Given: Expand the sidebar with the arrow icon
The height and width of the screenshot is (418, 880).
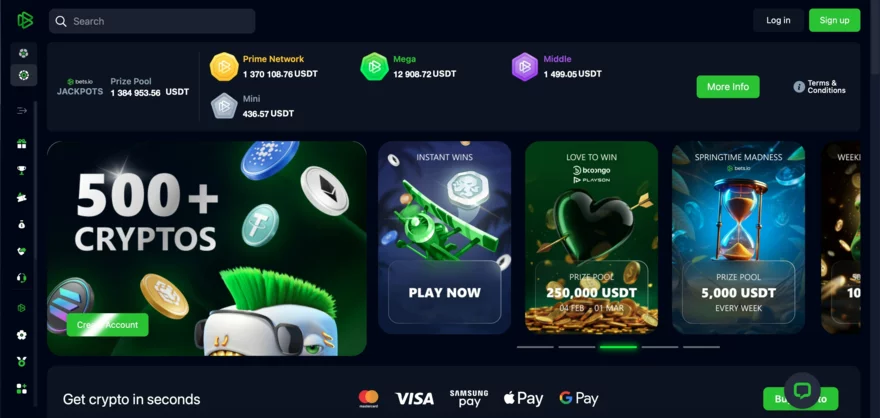Looking at the screenshot, I should pos(22,111).
